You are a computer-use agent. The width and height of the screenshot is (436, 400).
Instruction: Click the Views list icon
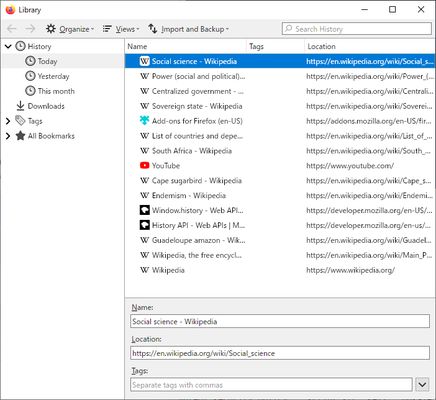pyautogui.click(x=107, y=29)
